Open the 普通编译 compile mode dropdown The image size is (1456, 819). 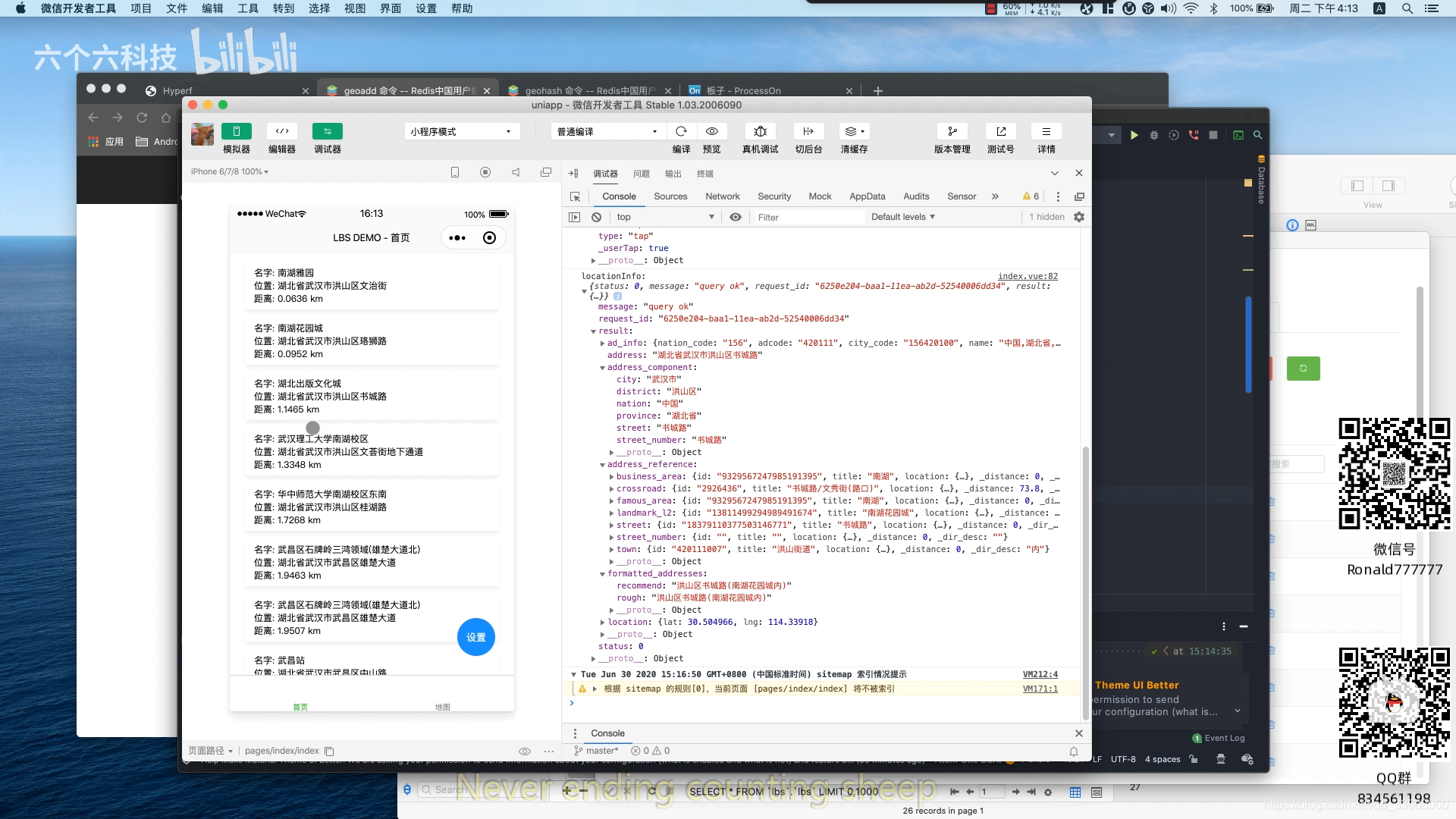pos(607,131)
